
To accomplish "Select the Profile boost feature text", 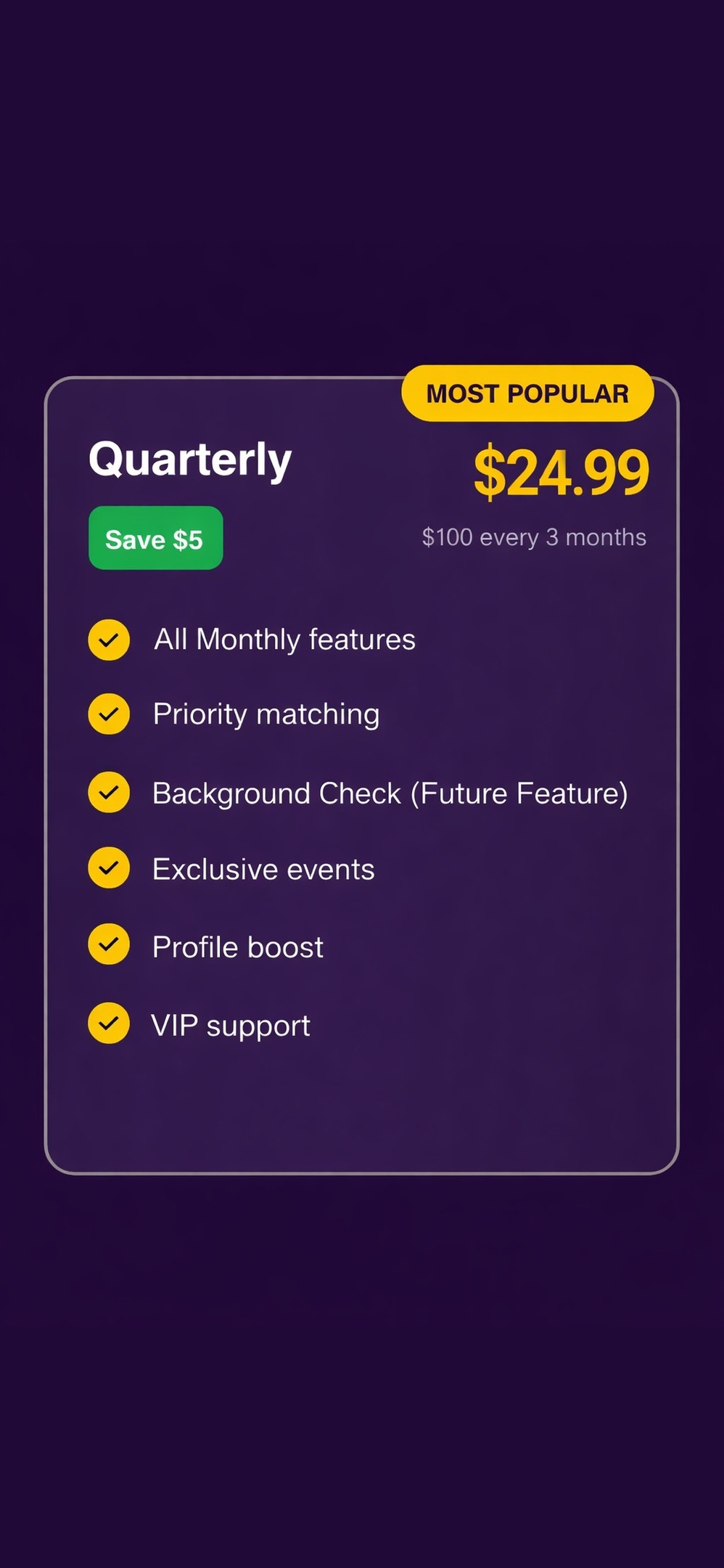I will pyautogui.click(x=238, y=947).
